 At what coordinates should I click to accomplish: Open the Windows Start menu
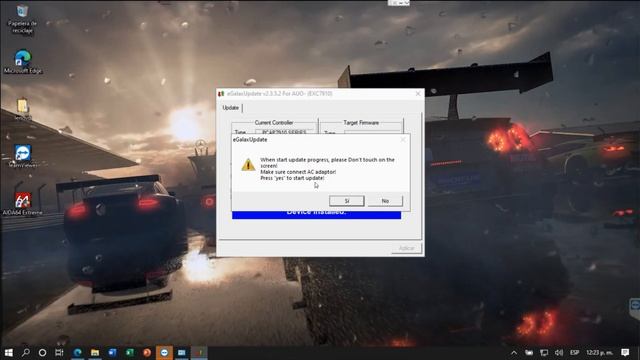pos(8,352)
